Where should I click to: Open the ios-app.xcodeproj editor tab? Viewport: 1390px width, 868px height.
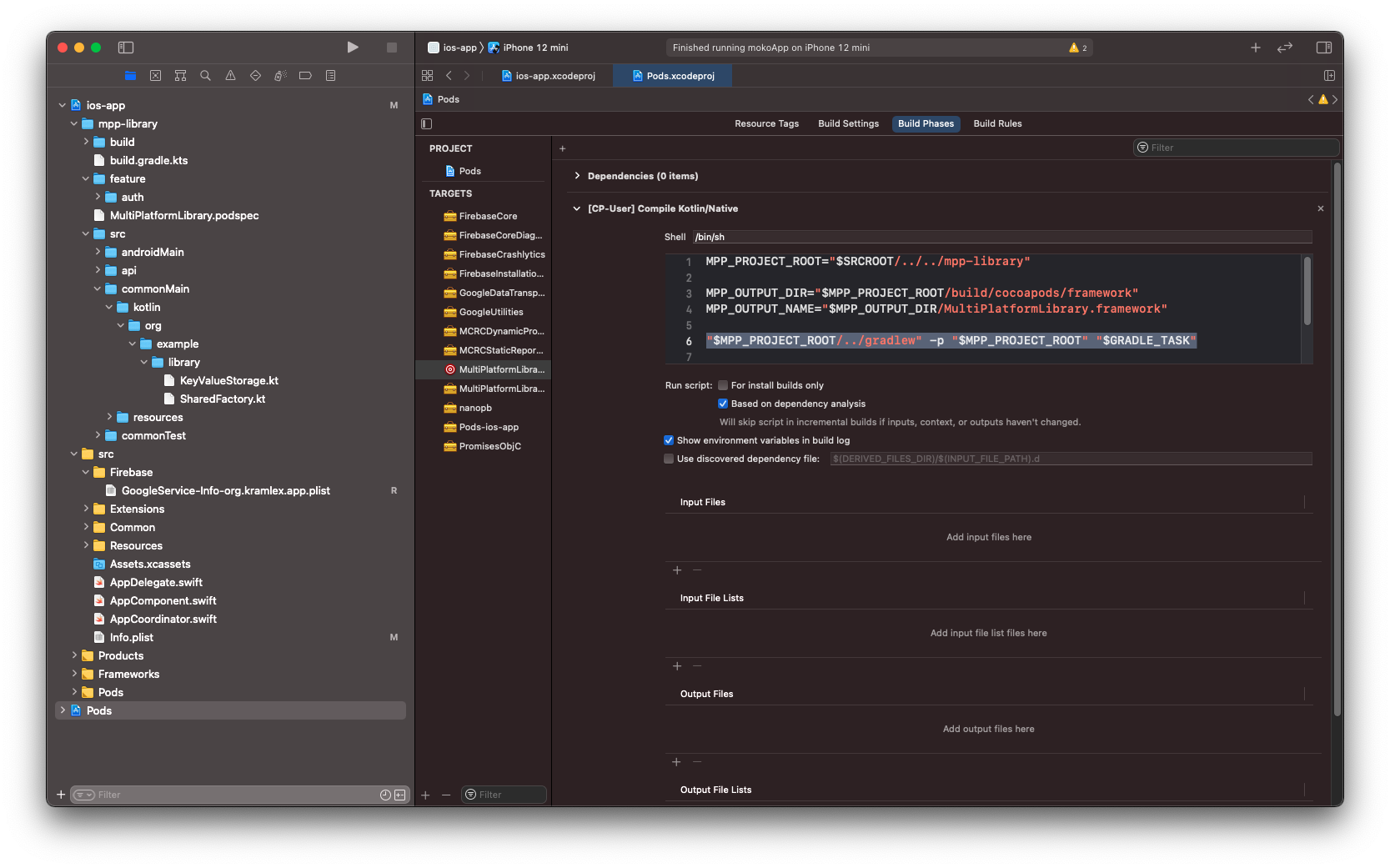pyautogui.click(x=548, y=76)
